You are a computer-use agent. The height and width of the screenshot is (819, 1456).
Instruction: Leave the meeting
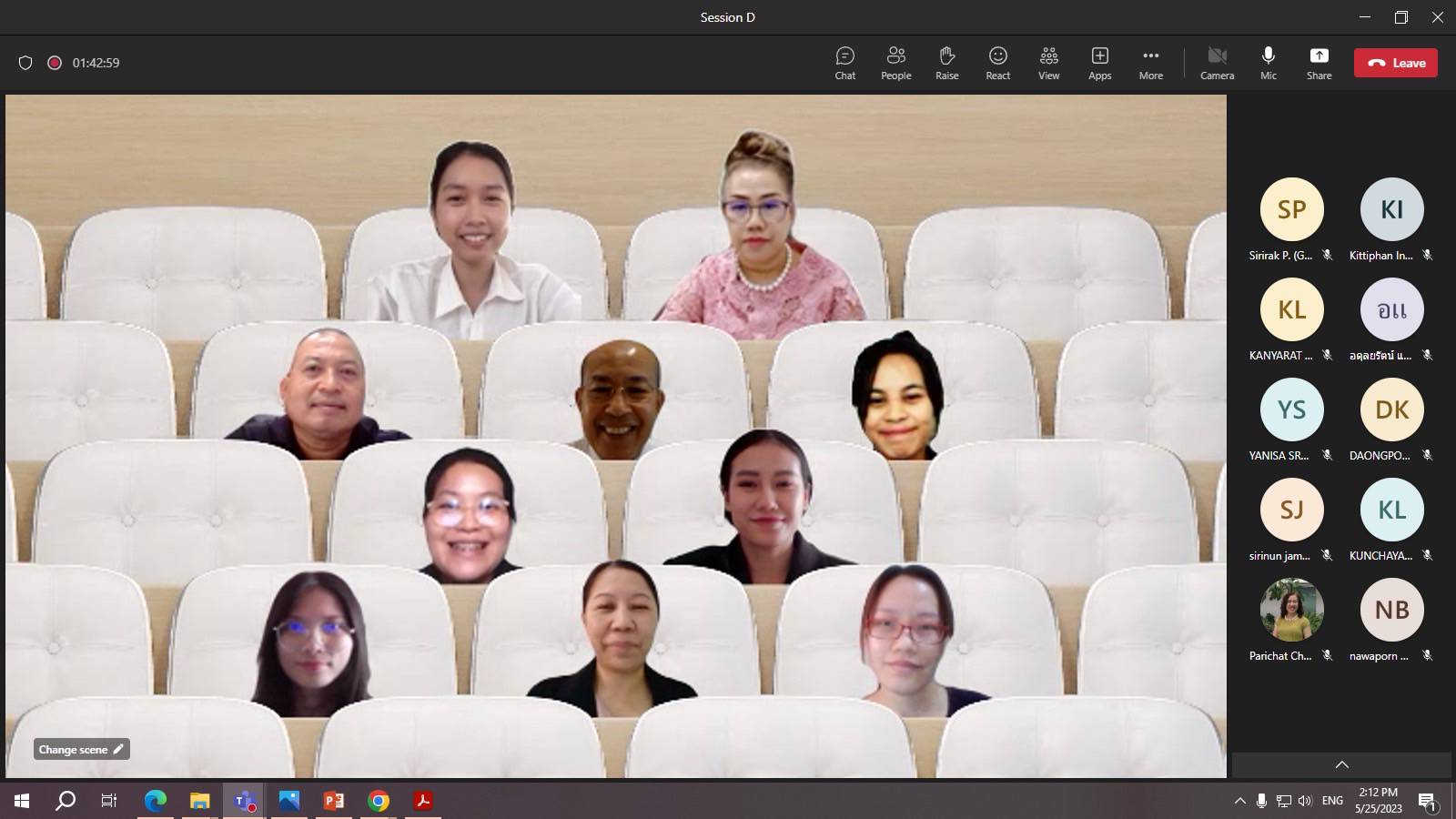pyautogui.click(x=1395, y=63)
